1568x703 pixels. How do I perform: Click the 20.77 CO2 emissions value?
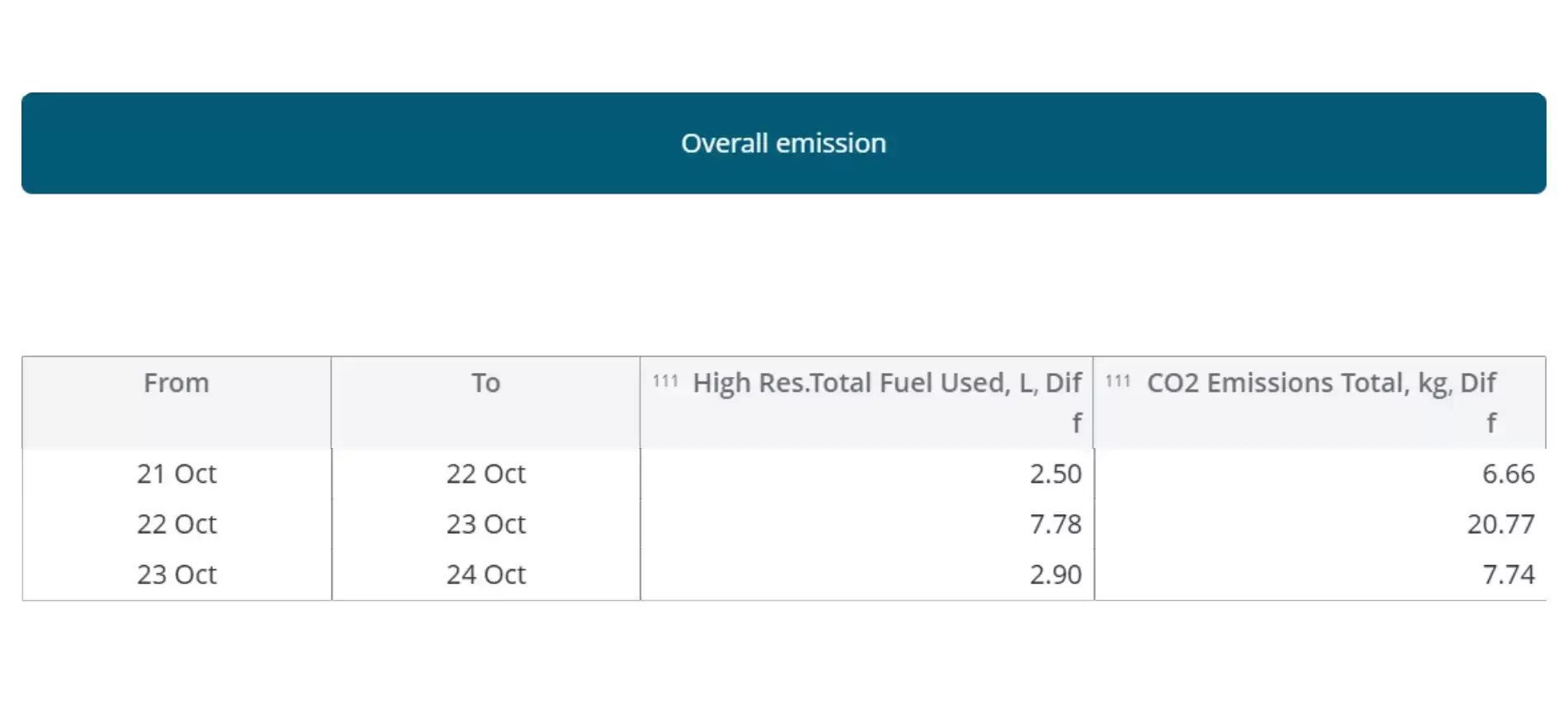[1500, 524]
